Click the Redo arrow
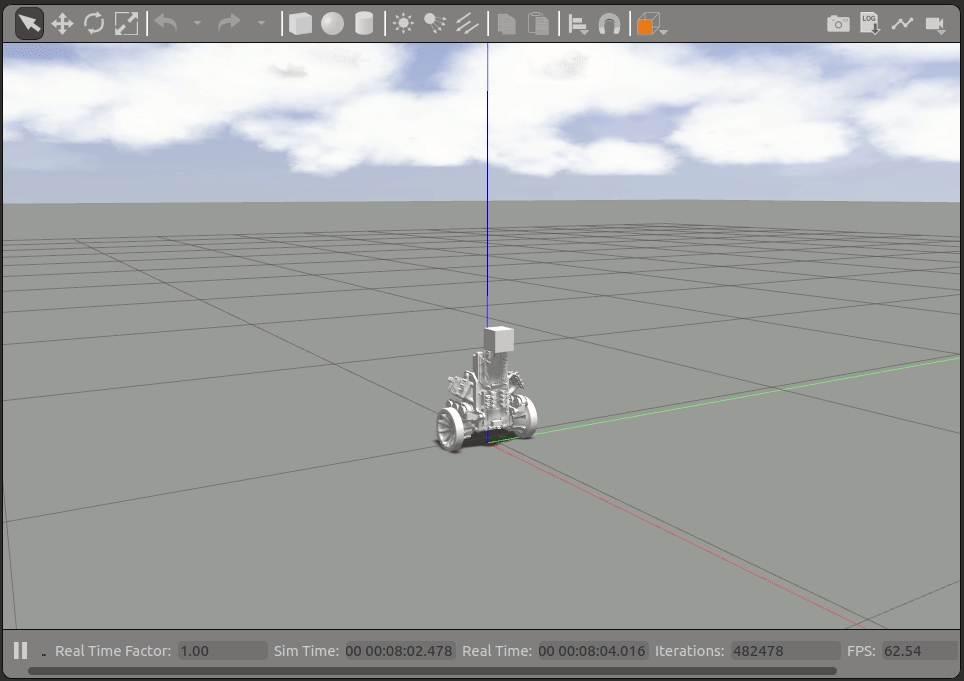Viewport: 964px width, 681px height. click(229, 24)
